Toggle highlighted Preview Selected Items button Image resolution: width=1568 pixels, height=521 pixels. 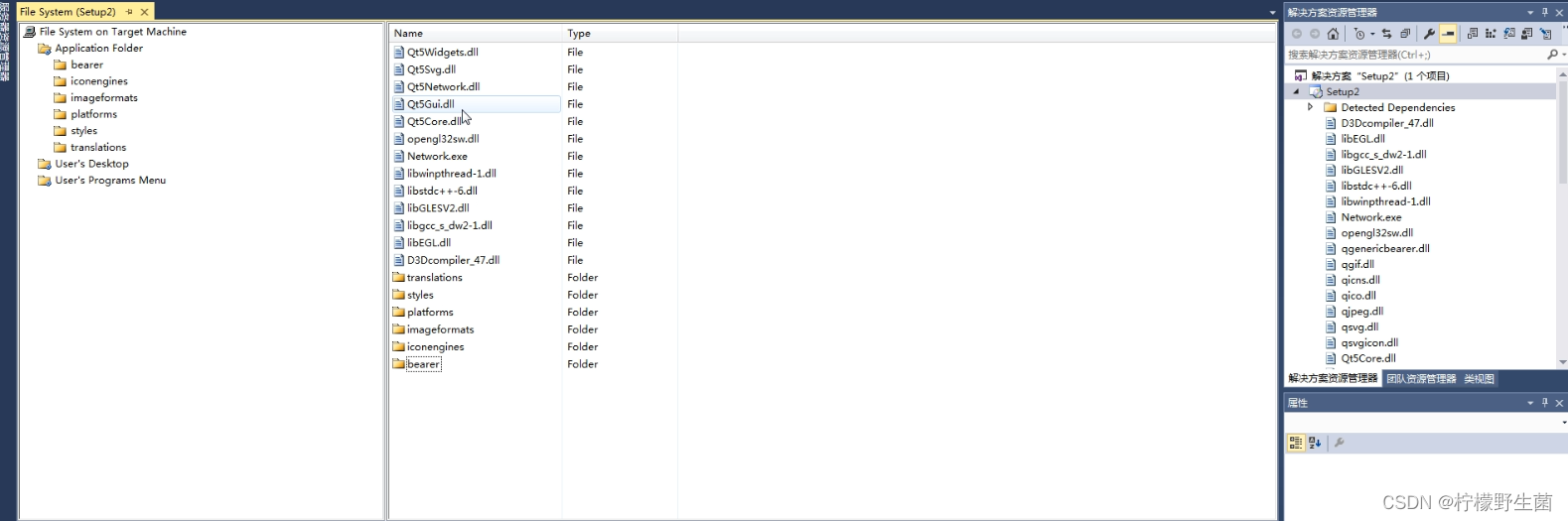click(1448, 34)
